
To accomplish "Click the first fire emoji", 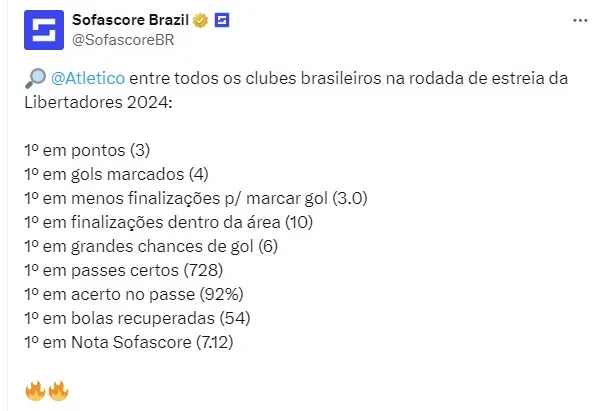I will 35,390.
